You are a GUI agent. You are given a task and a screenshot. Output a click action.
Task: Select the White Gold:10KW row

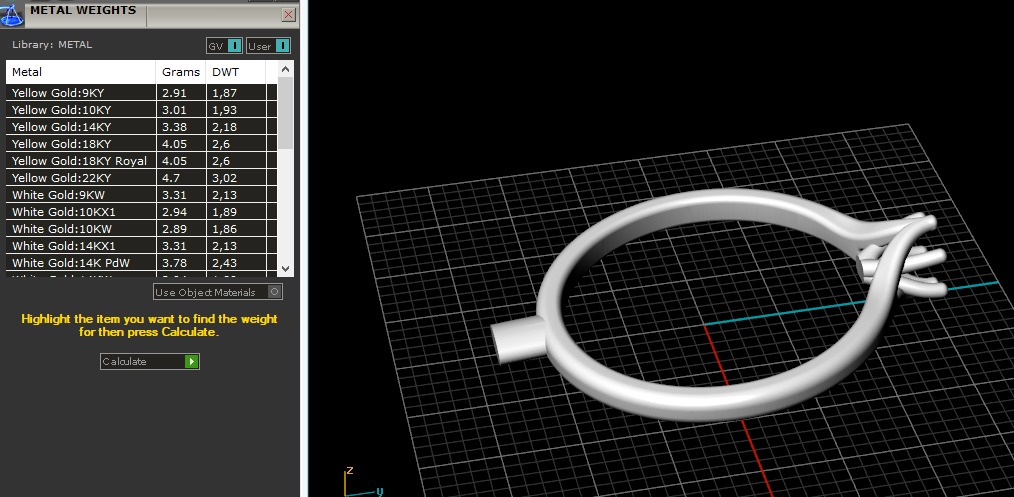[142, 229]
